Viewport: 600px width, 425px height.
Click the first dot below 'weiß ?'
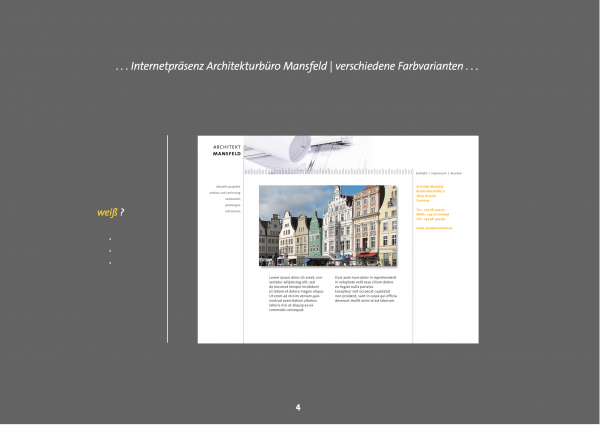click(110, 240)
